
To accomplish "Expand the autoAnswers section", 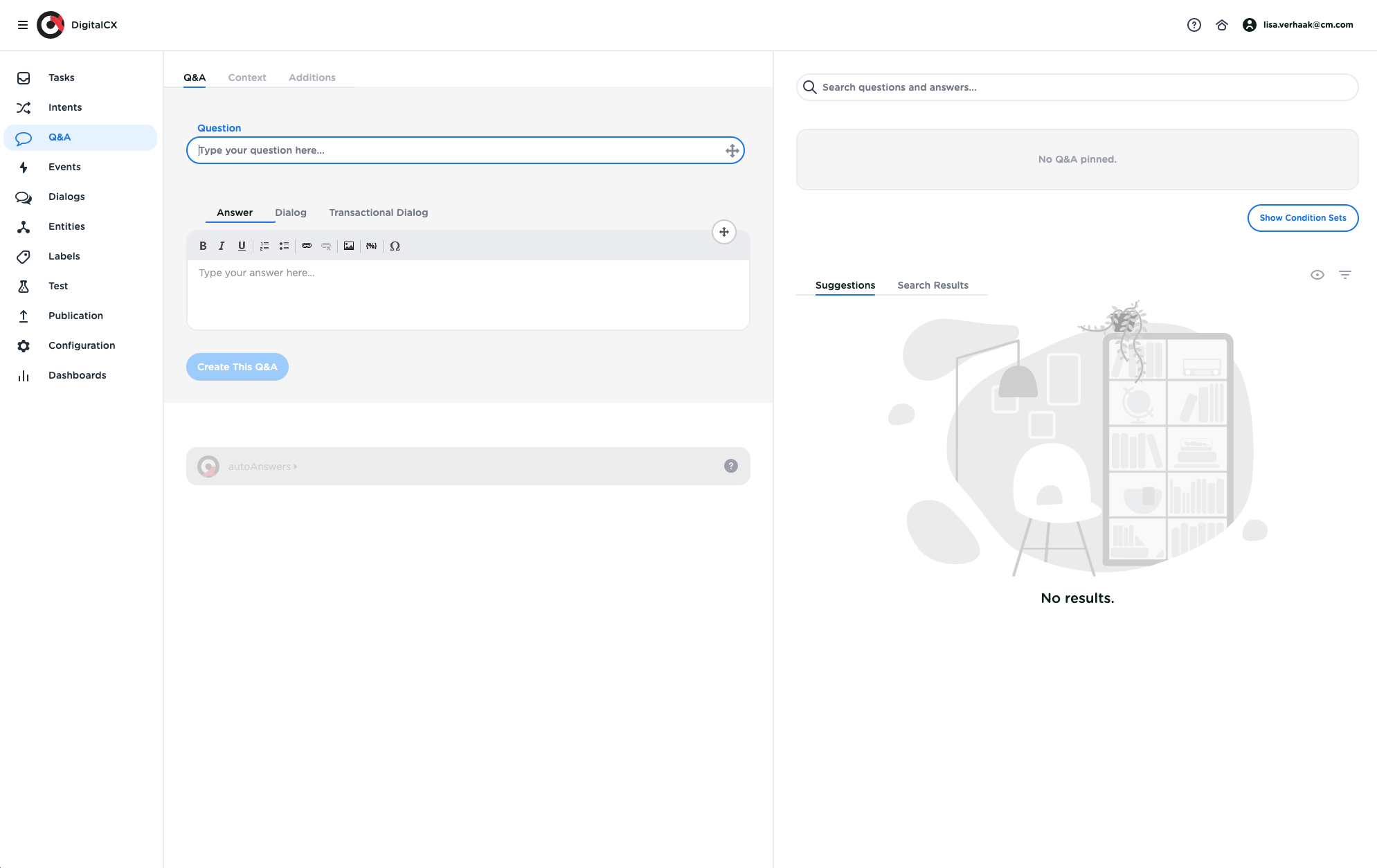I will point(262,467).
